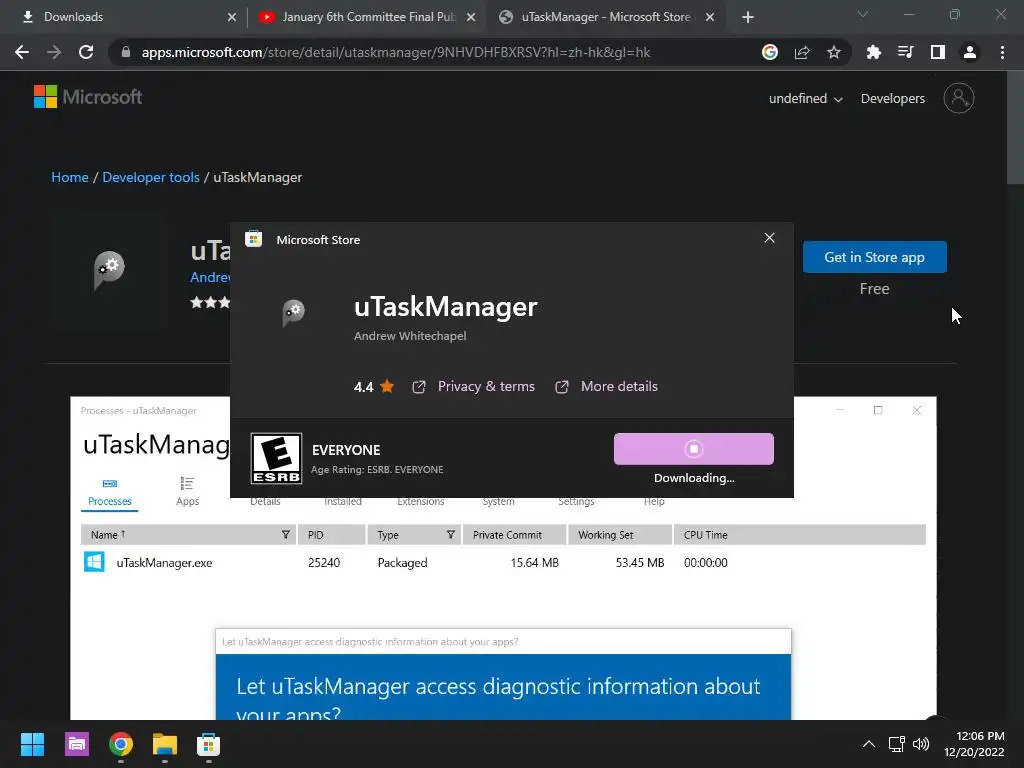Toggle the browser side panel
Image resolution: width=1024 pixels, height=768 pixels.
coord(937,52)
